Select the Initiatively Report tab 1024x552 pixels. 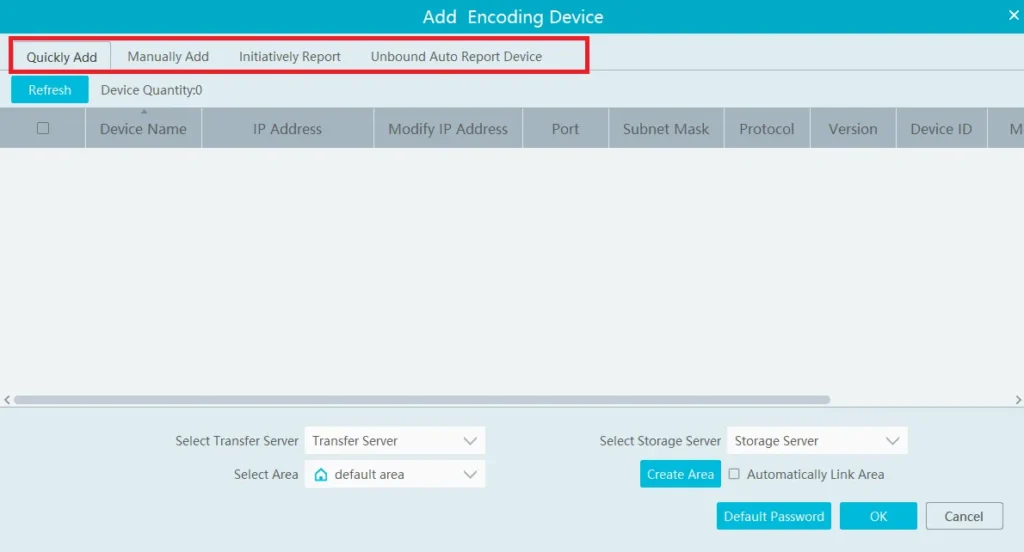[289, 57]
